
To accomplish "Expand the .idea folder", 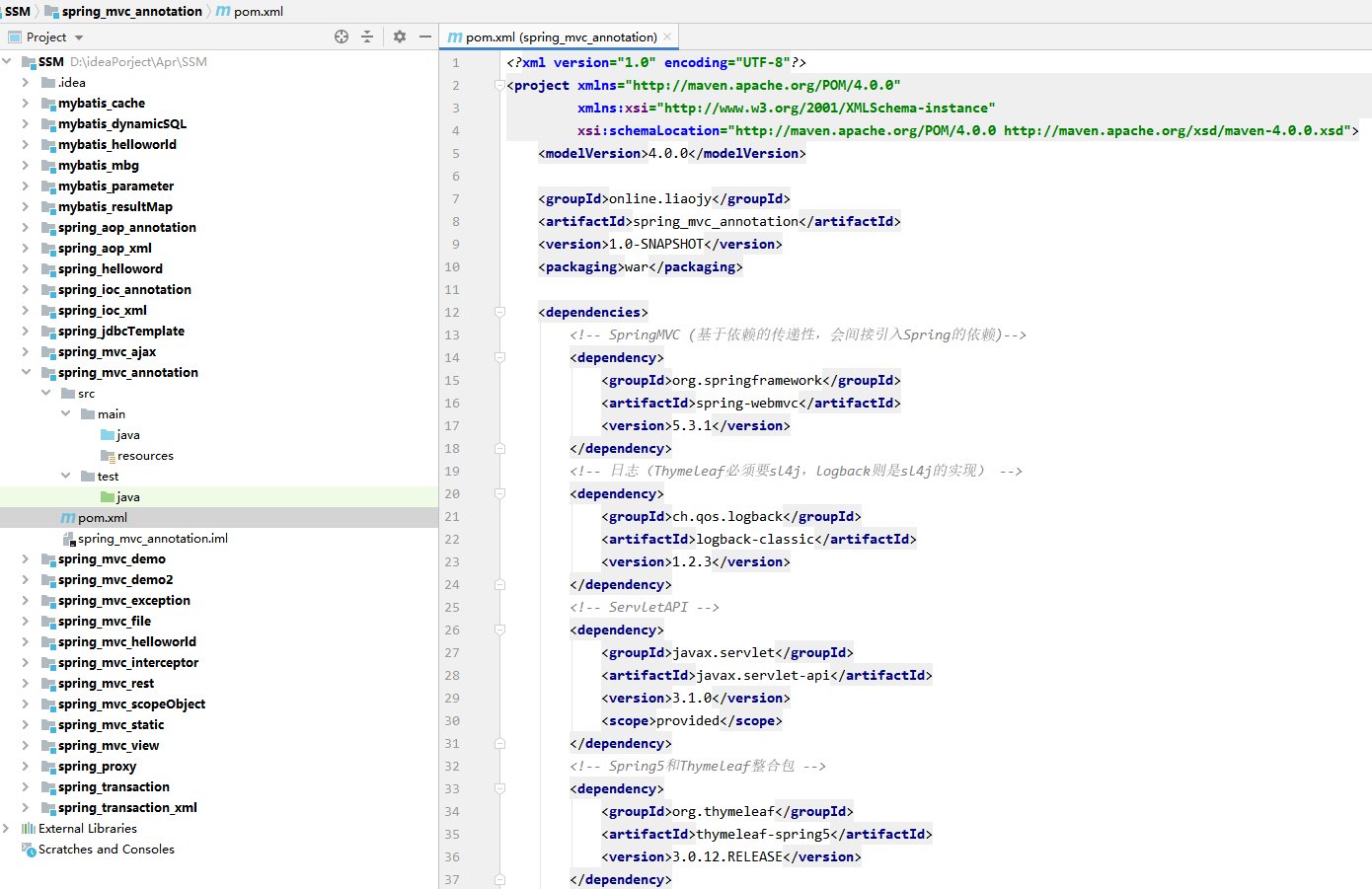I will (26, 82).
